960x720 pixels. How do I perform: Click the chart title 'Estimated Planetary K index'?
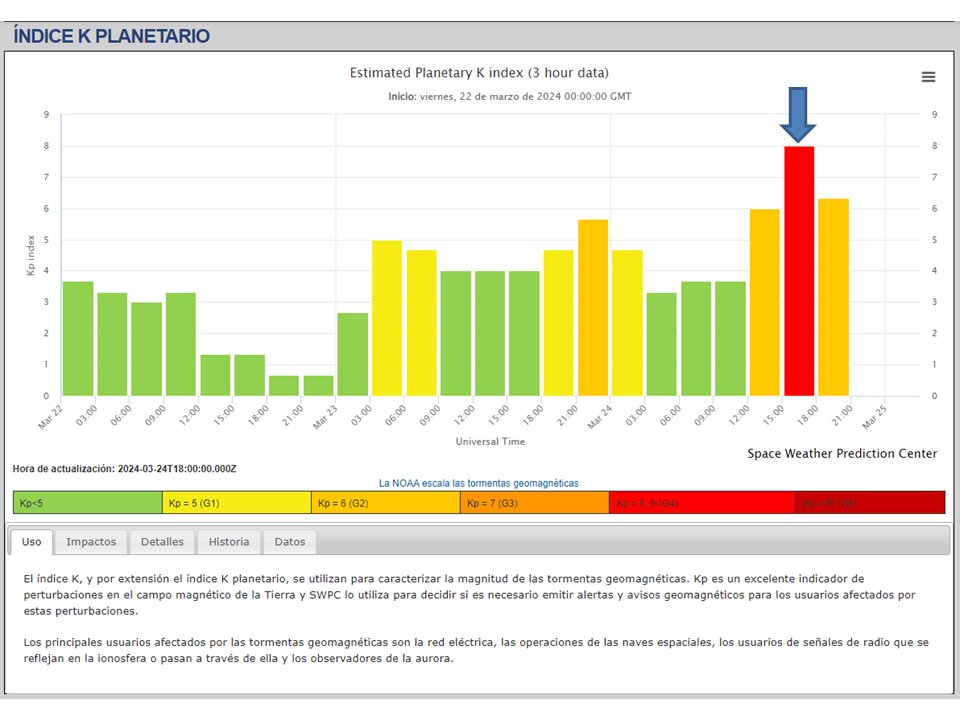coord(479,73)
